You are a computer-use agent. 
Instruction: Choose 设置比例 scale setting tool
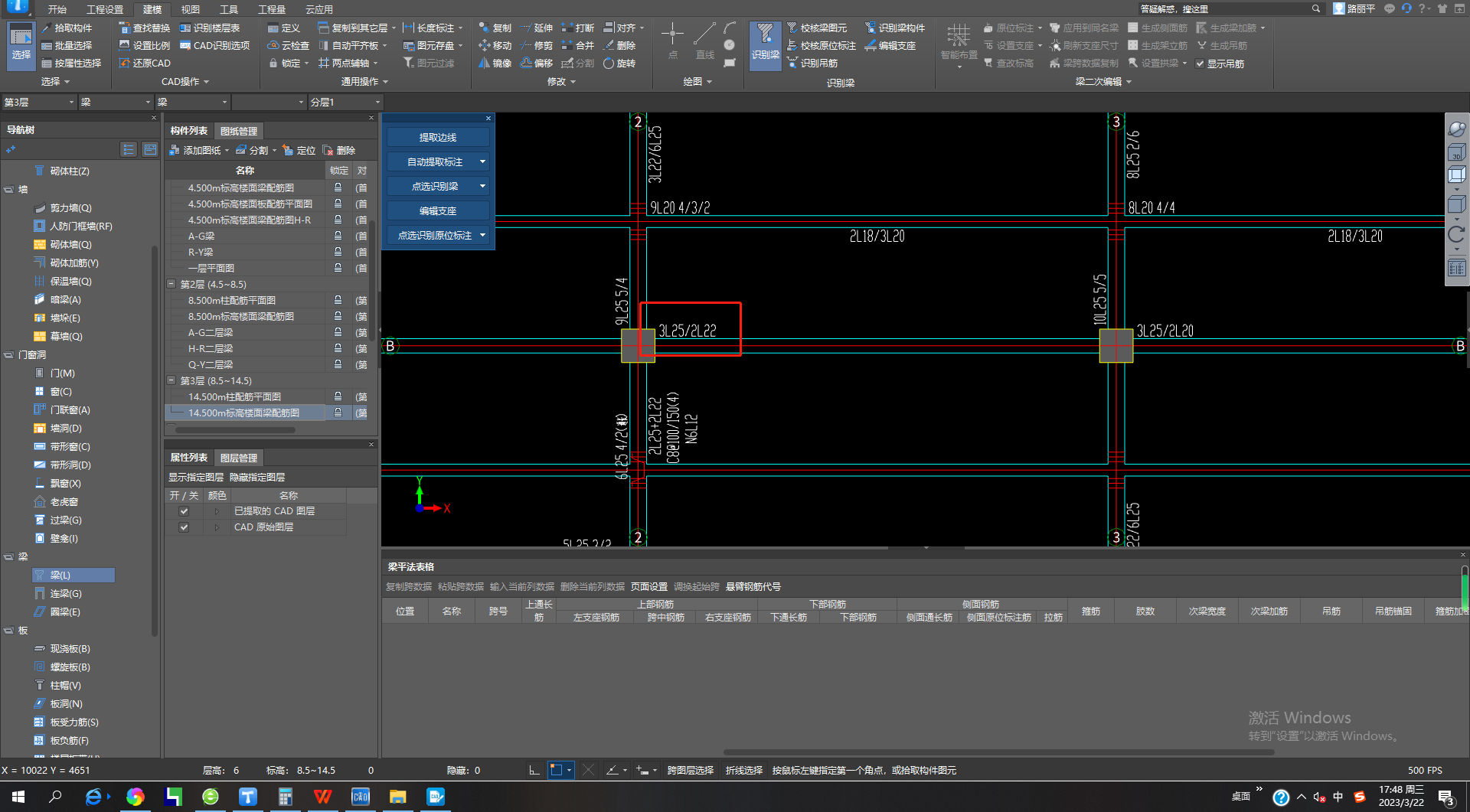pyautogui.click(x=144, y=46)
